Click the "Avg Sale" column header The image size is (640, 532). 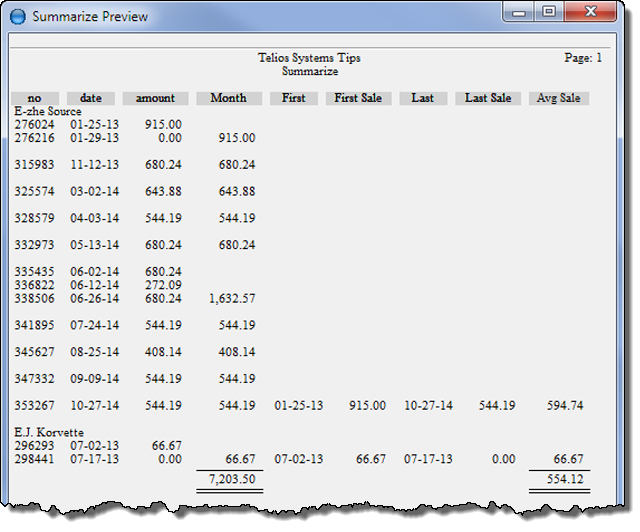point(559,98)
